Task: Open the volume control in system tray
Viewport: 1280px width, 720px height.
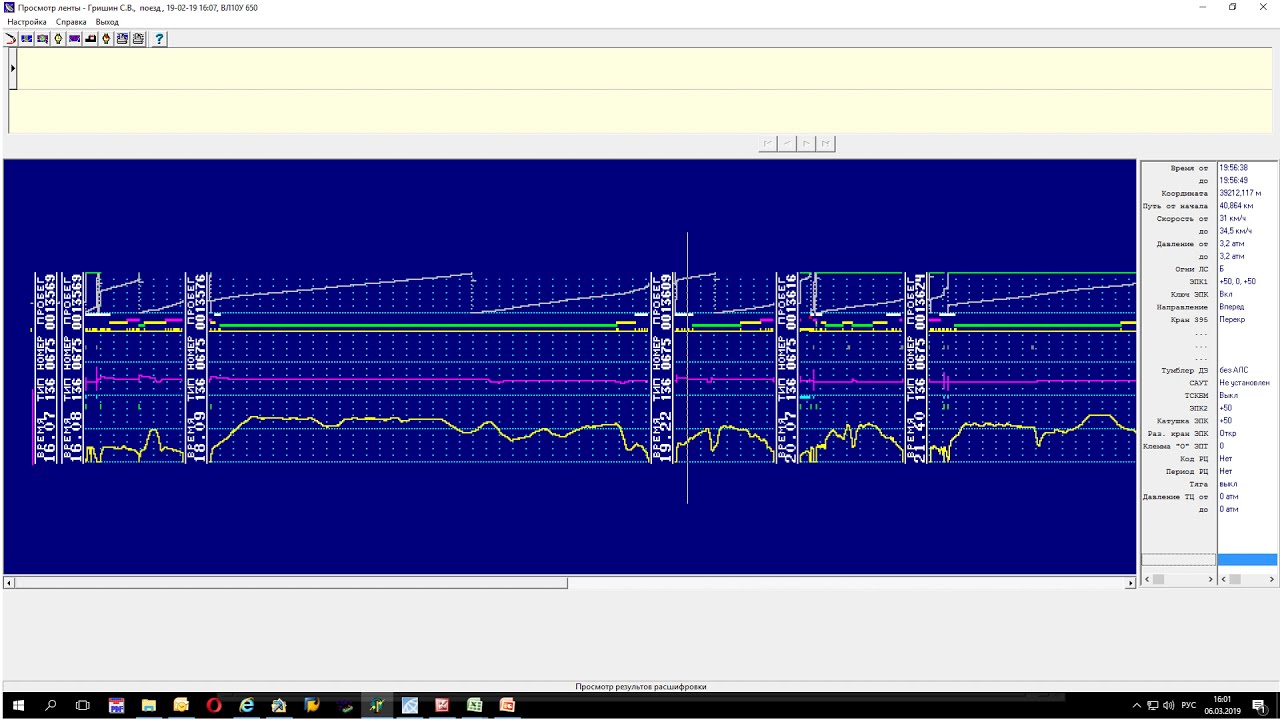Action: click(1168, 706)
